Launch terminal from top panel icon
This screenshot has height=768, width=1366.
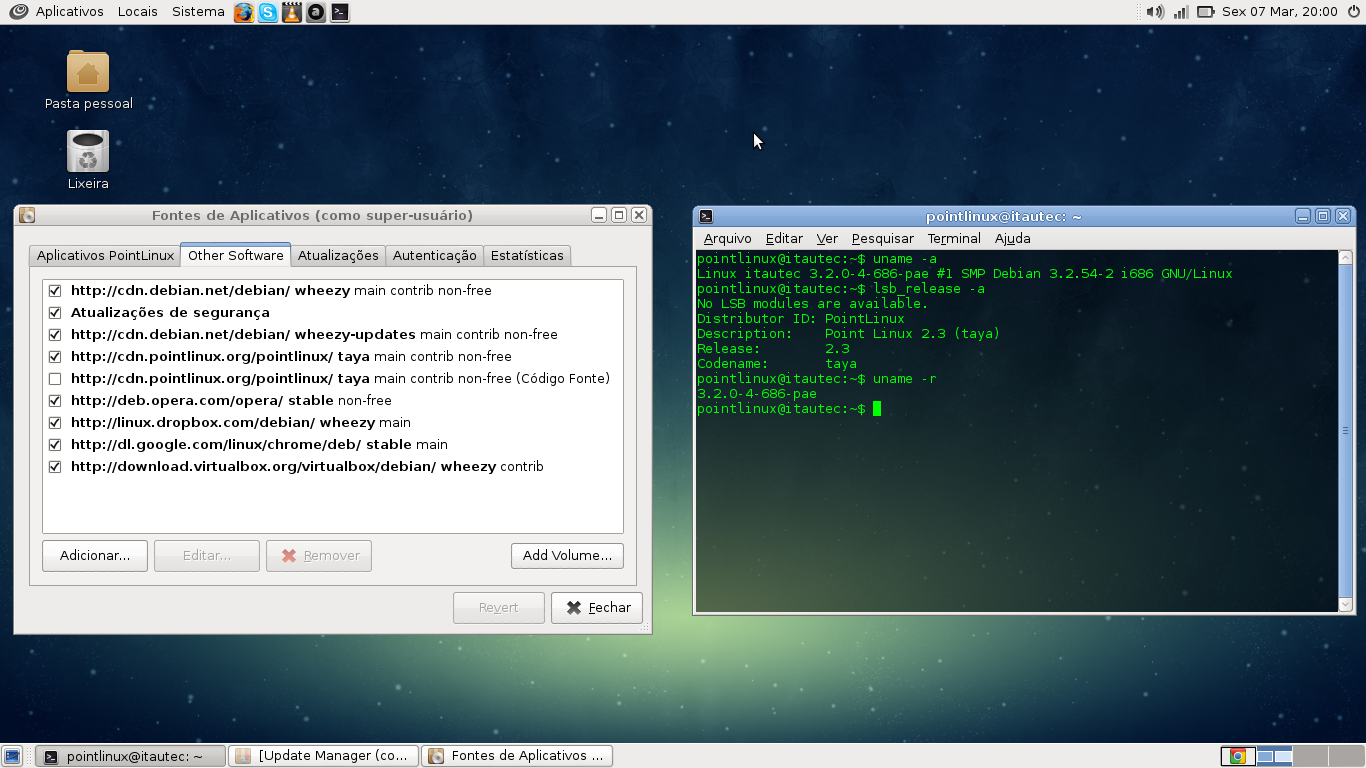tap(340, 12)
